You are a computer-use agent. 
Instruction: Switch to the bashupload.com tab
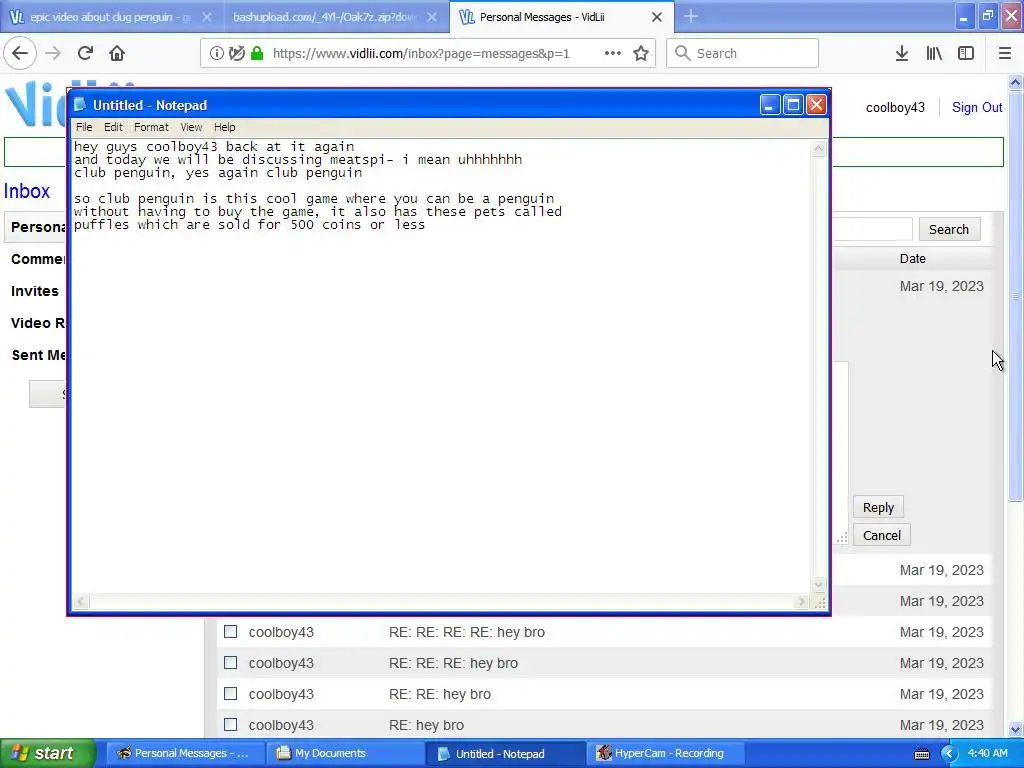(335, 17)
